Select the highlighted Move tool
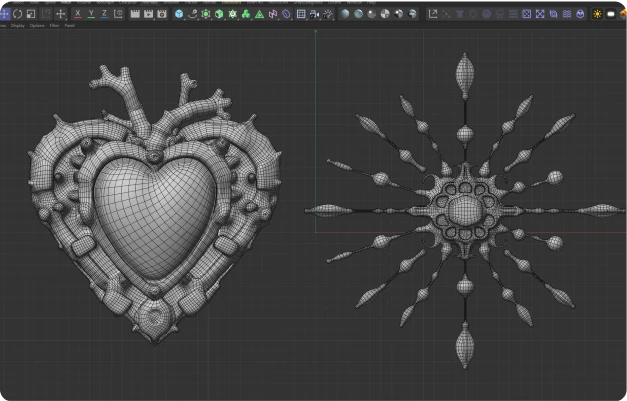 point(4,14)
